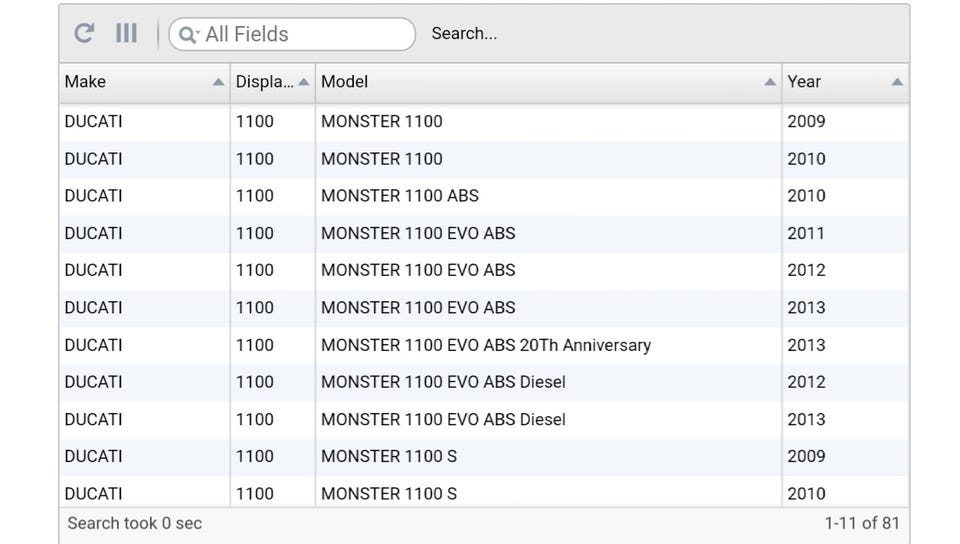Click the reload grid icon

85,33
